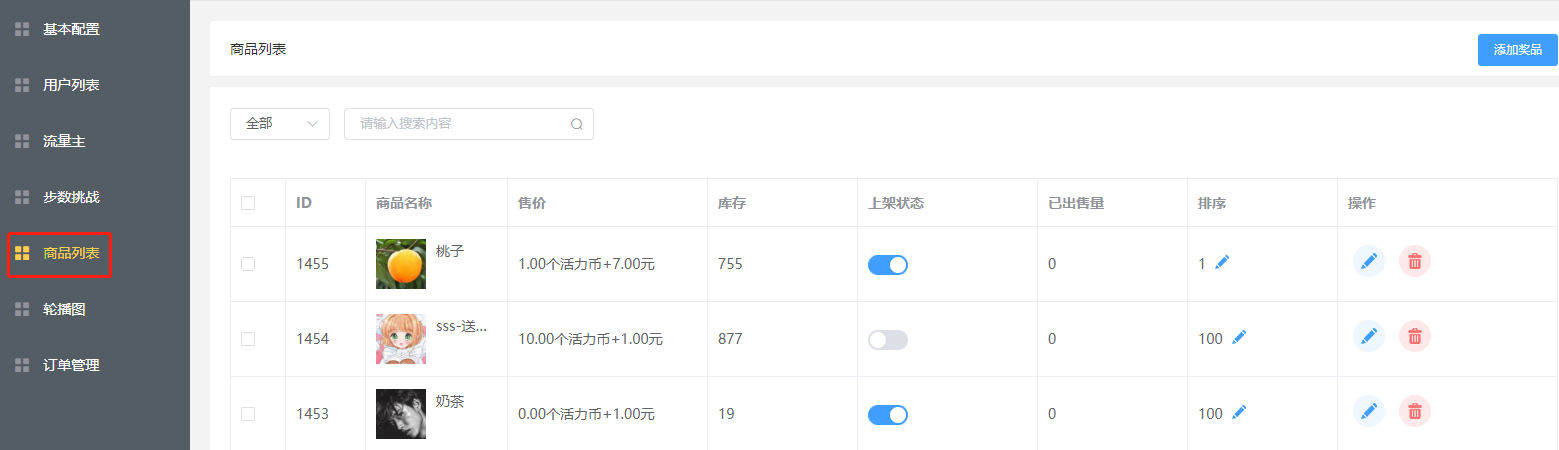Edit sort order value 1 for 桃子

1222,263
